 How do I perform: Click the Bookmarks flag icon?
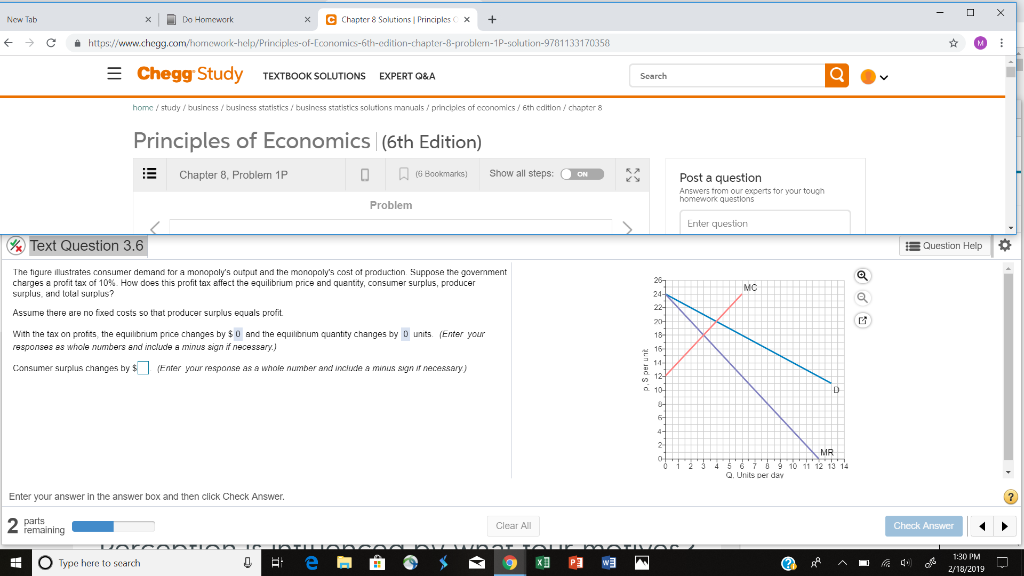(x=404, y=174)
